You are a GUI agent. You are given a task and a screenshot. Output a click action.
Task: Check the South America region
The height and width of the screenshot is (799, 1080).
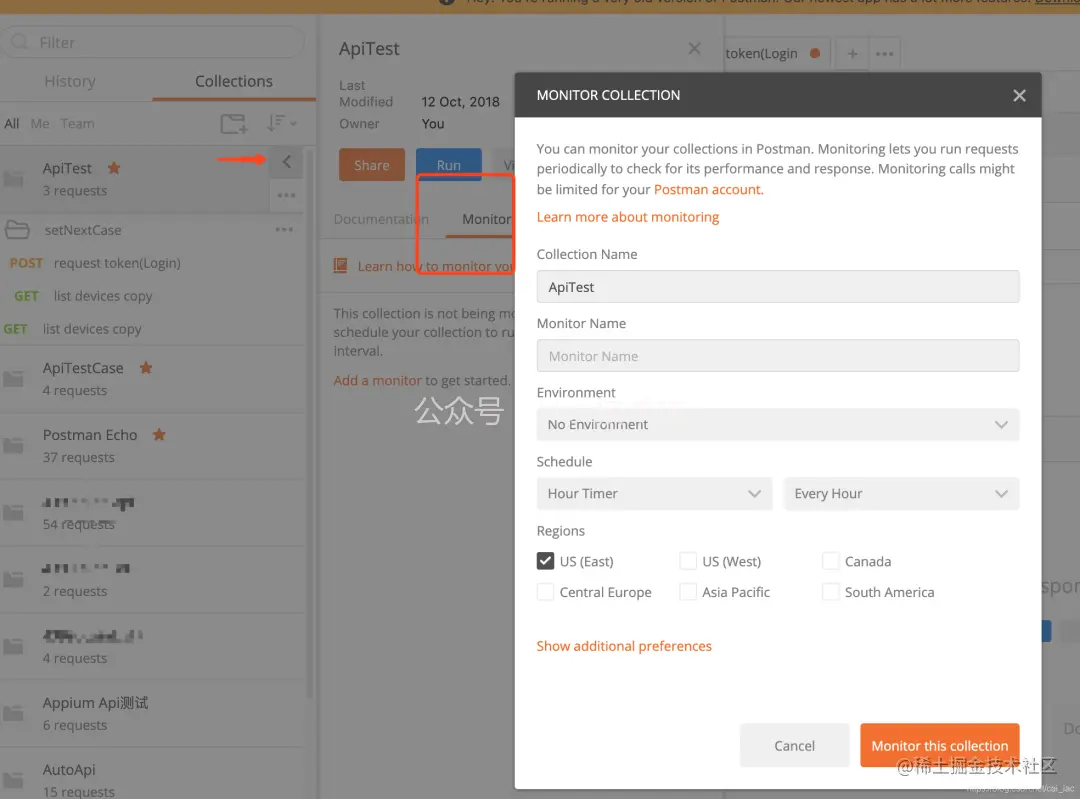click(830, 592)
